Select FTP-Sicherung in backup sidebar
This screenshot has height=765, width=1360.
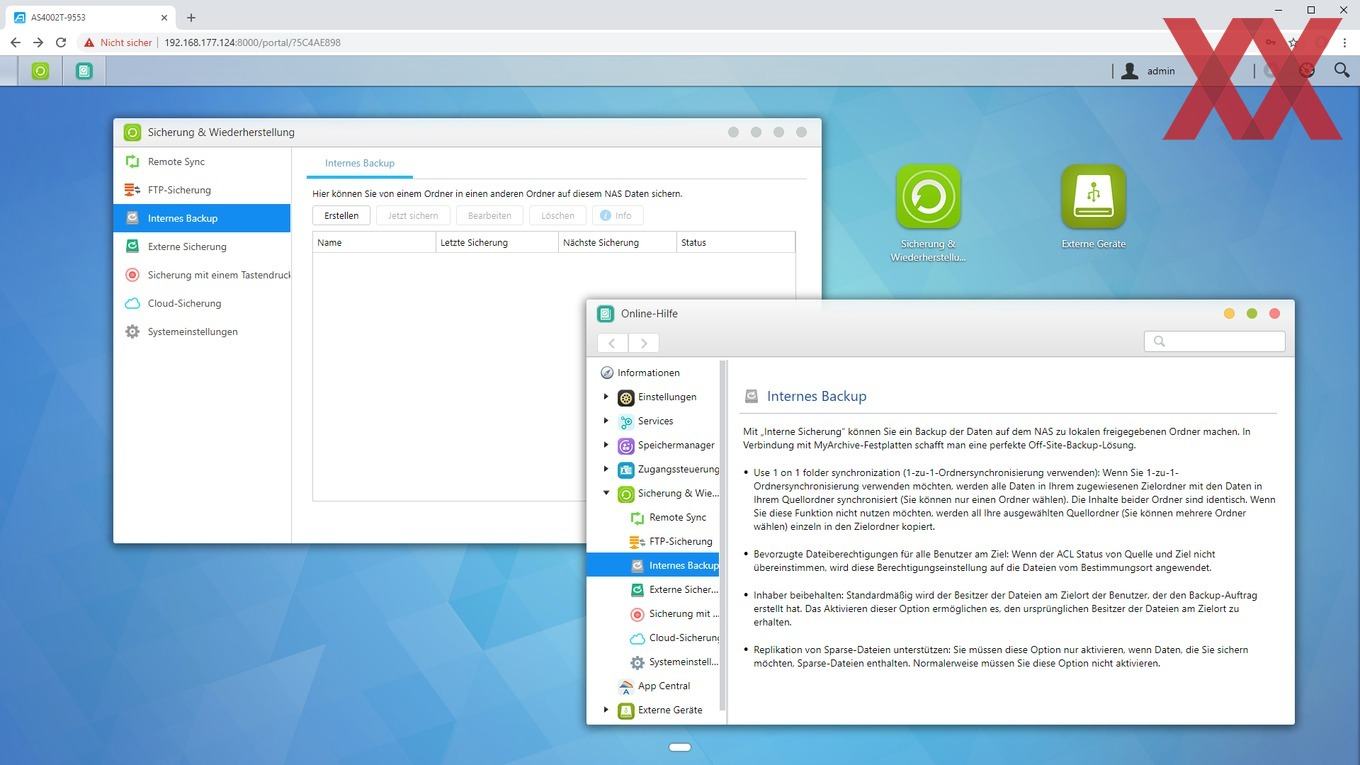coord(202,189)
